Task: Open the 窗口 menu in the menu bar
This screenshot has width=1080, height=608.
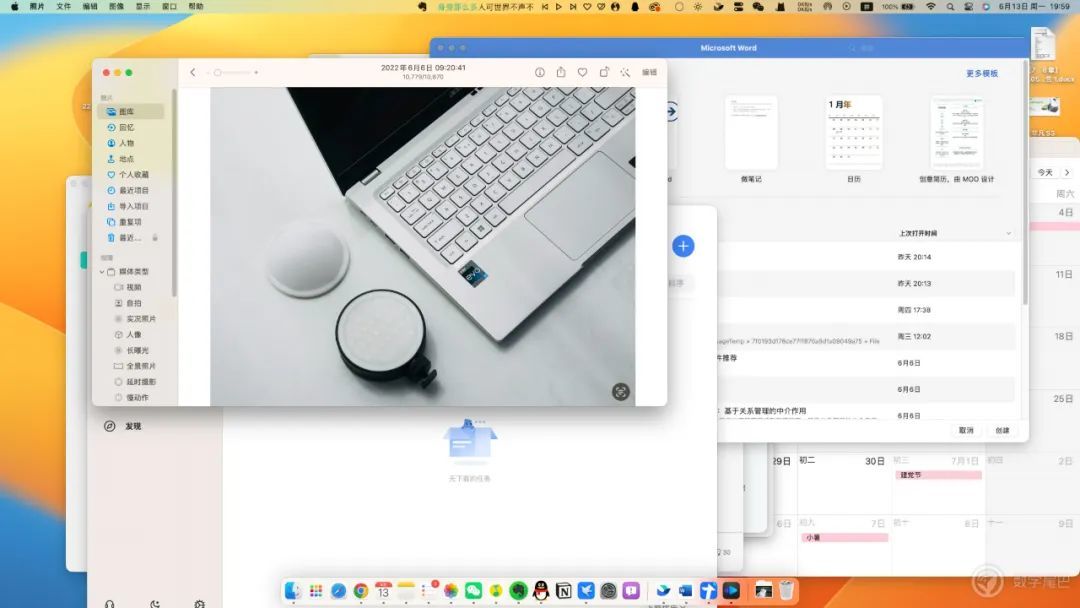Action: pos(169,6)
